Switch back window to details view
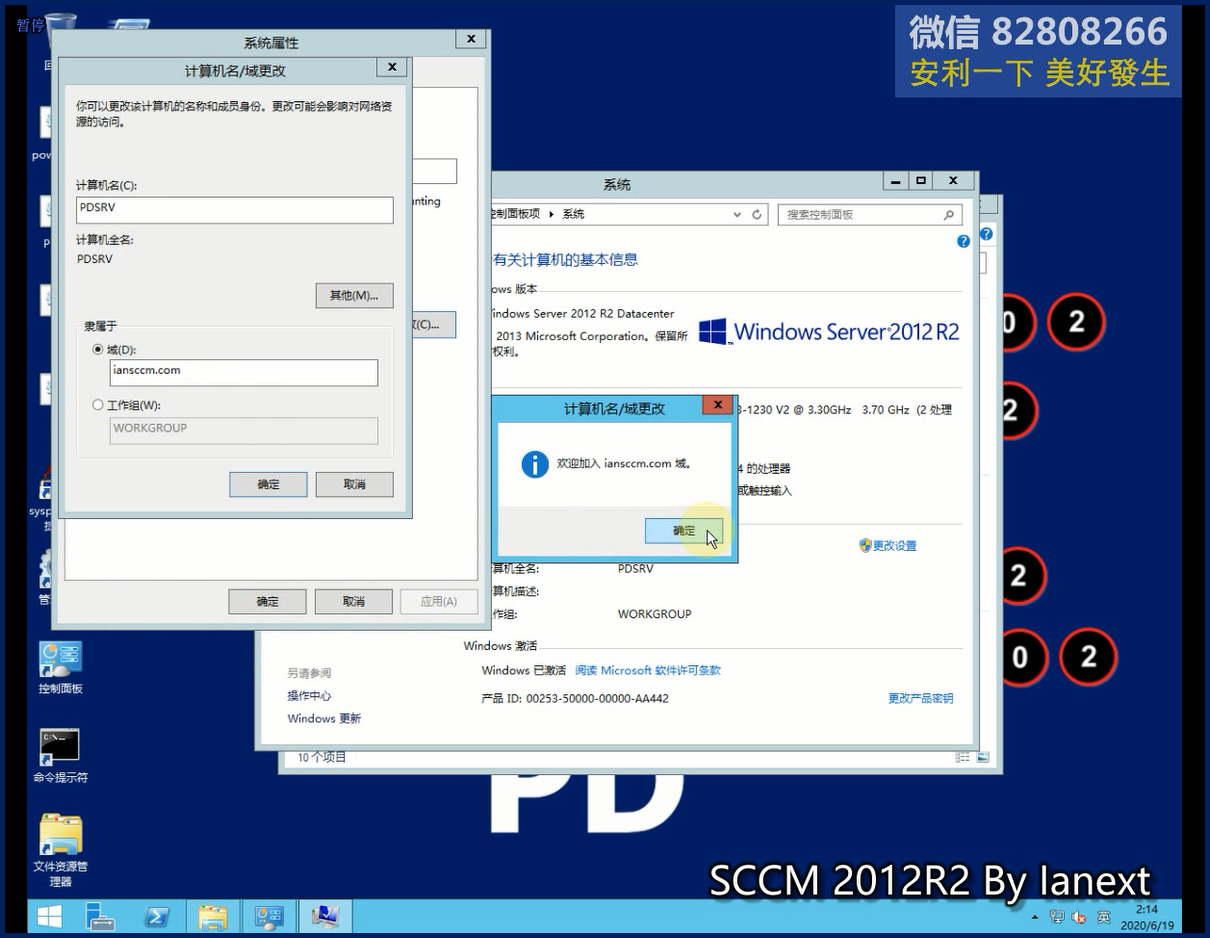The height and width of the screenshot is (938, 1210). [963, 758]
